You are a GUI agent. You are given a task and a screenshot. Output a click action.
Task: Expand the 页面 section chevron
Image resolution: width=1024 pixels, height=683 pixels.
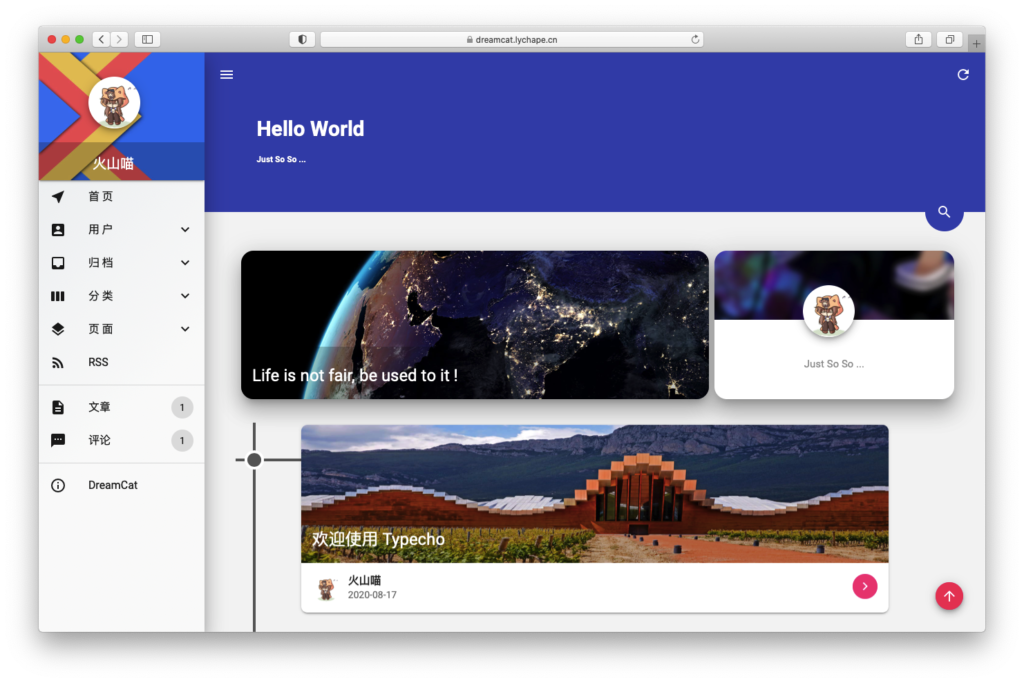tap(185, 329)
